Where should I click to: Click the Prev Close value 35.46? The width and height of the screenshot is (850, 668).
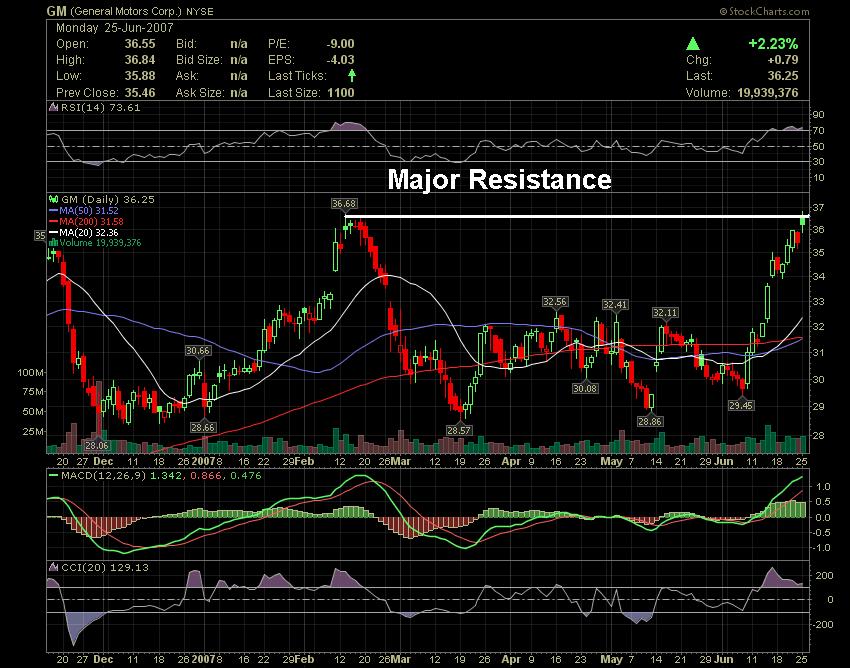[140, 93]
